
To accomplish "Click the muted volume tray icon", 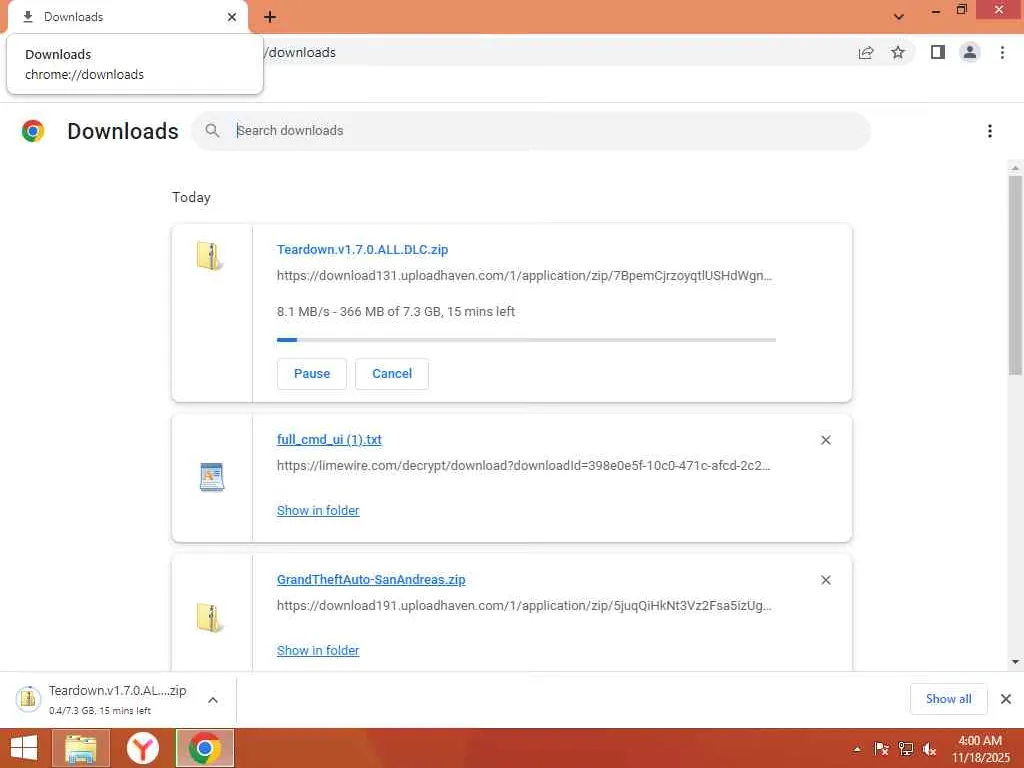I will [929, 749].
